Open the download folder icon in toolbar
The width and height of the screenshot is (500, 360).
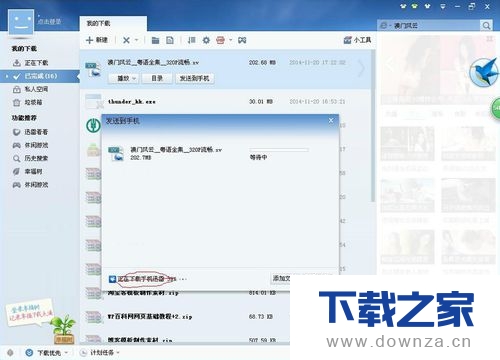click(155, 40)
